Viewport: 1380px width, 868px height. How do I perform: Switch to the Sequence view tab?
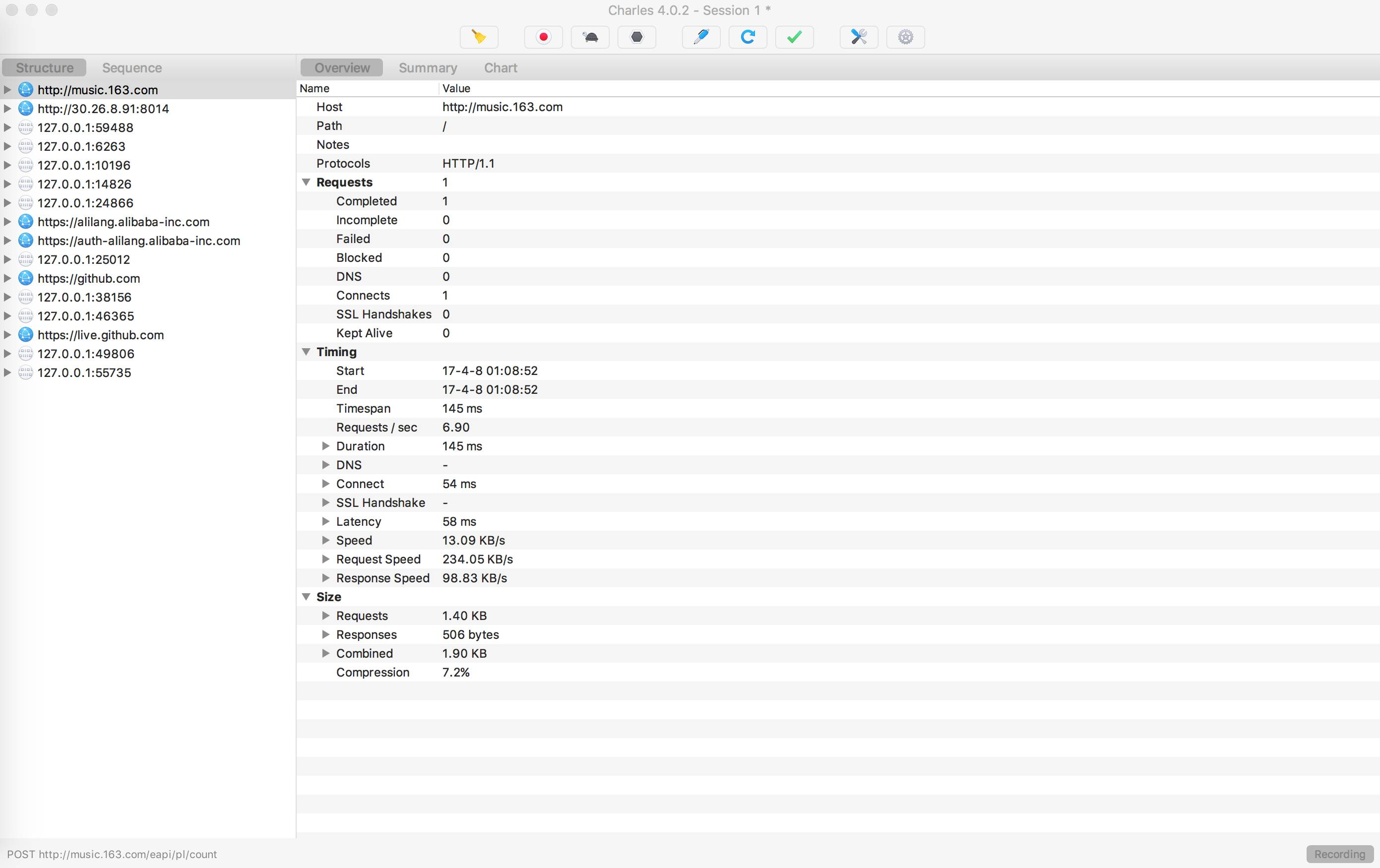[132, 67]
